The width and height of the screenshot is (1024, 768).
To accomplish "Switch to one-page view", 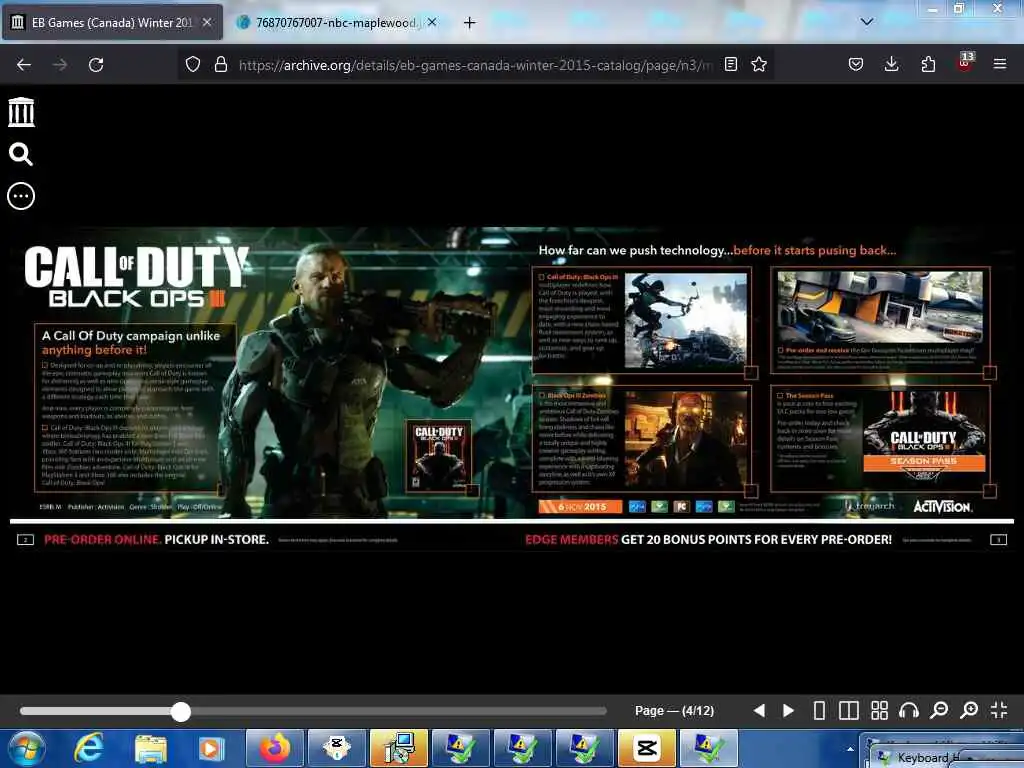I will (819, 711).
